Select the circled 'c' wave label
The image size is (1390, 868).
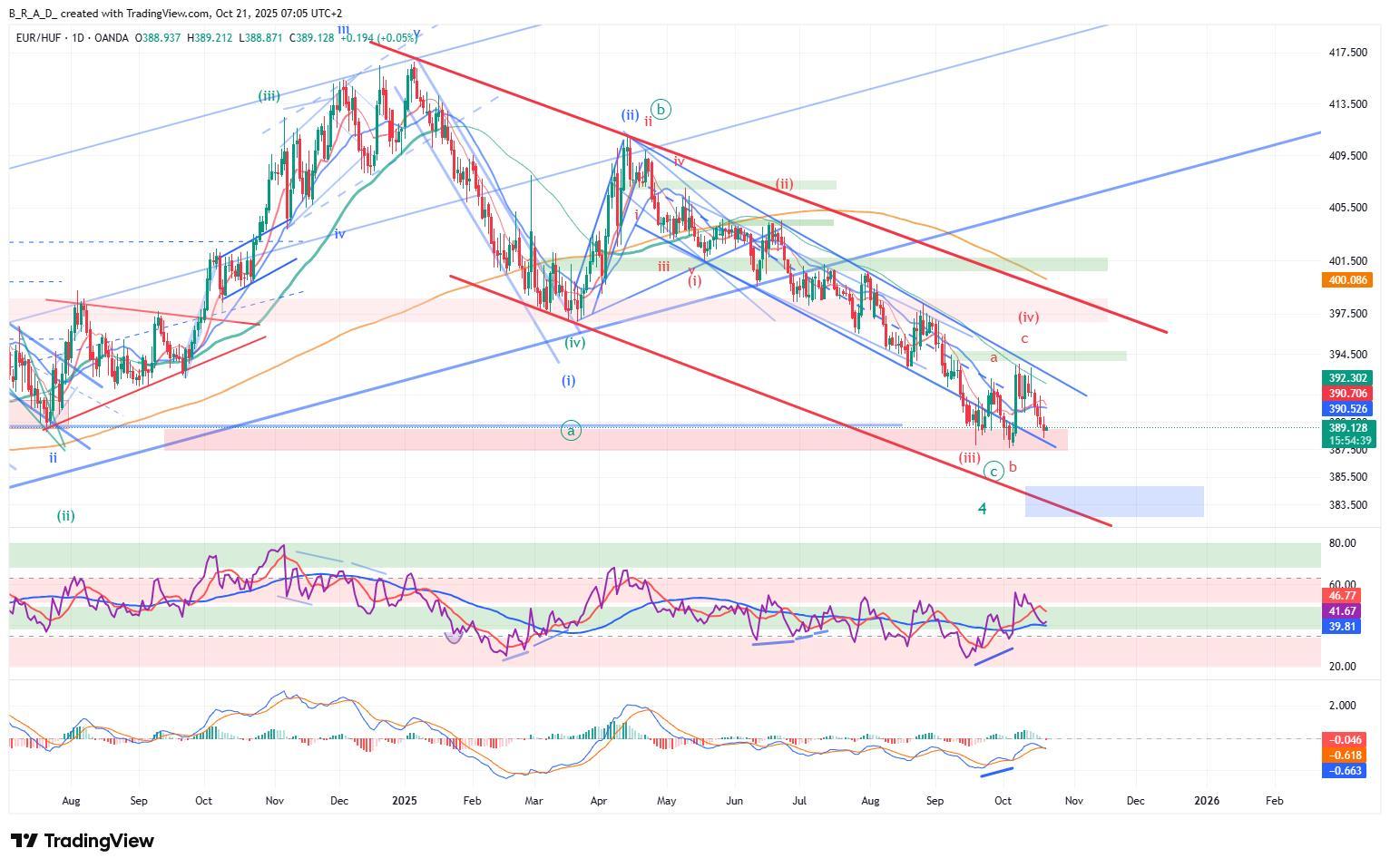(x=994, y=471)
